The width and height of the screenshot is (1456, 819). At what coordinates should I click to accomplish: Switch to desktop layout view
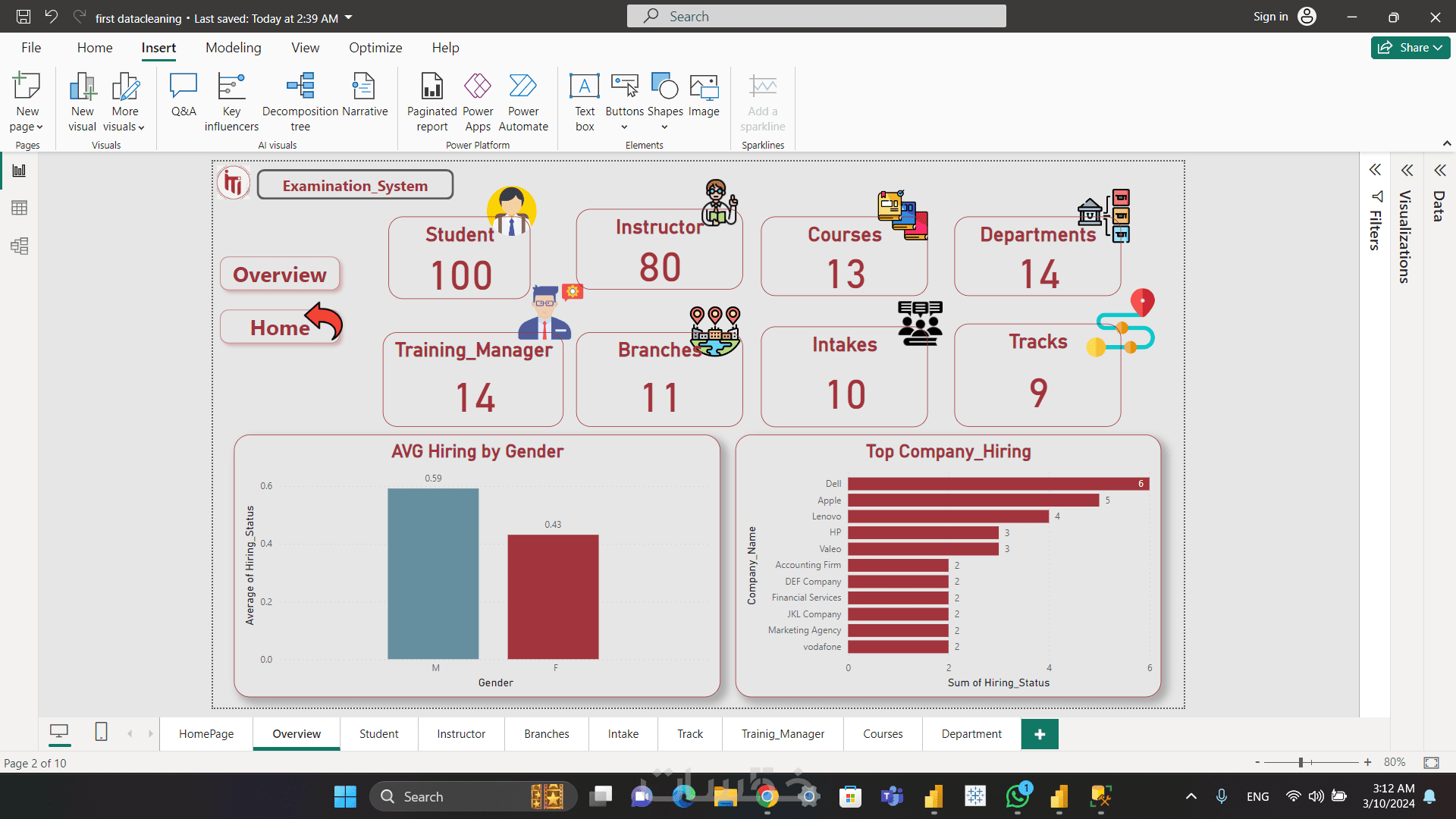pyautogui.click(x=59, y=732)
